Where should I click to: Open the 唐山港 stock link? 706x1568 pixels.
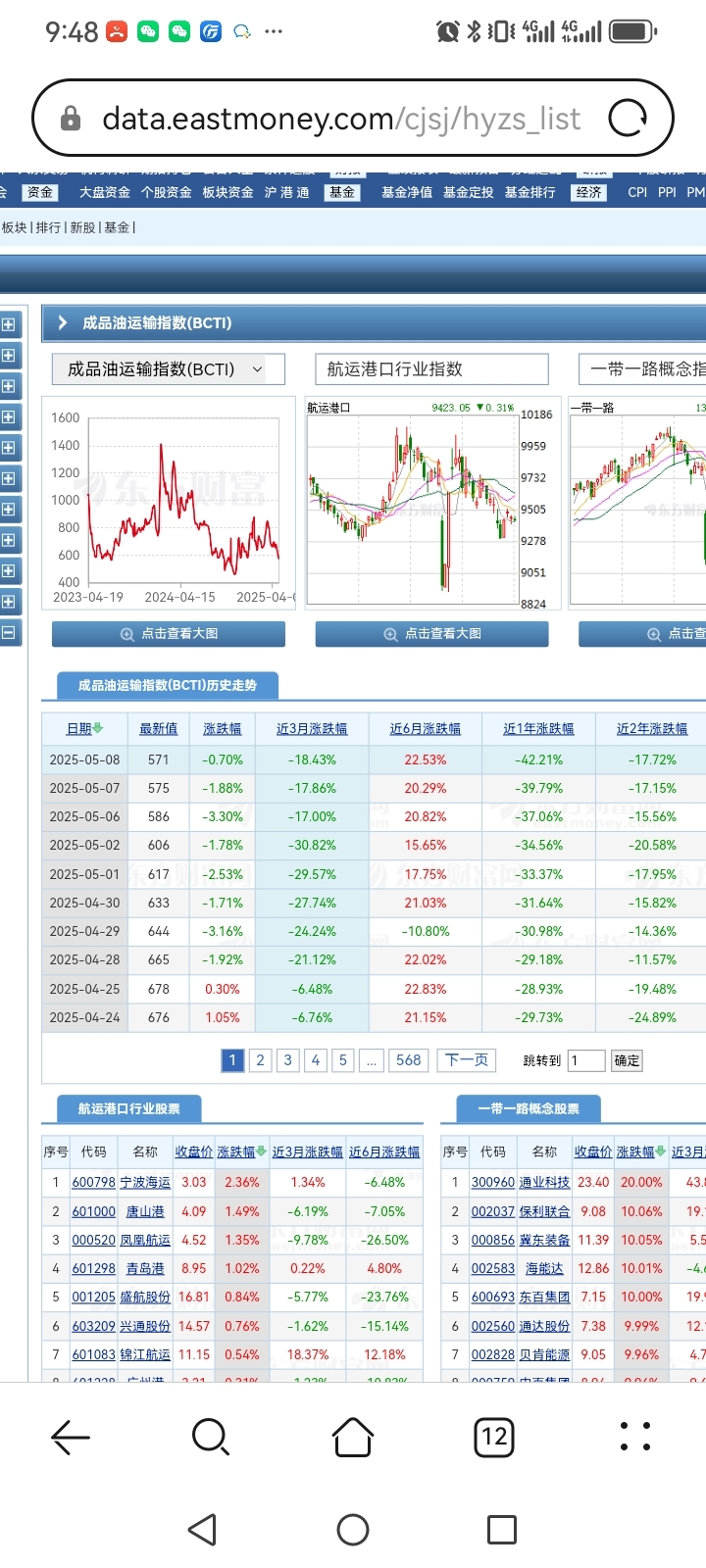[145, 1211]
